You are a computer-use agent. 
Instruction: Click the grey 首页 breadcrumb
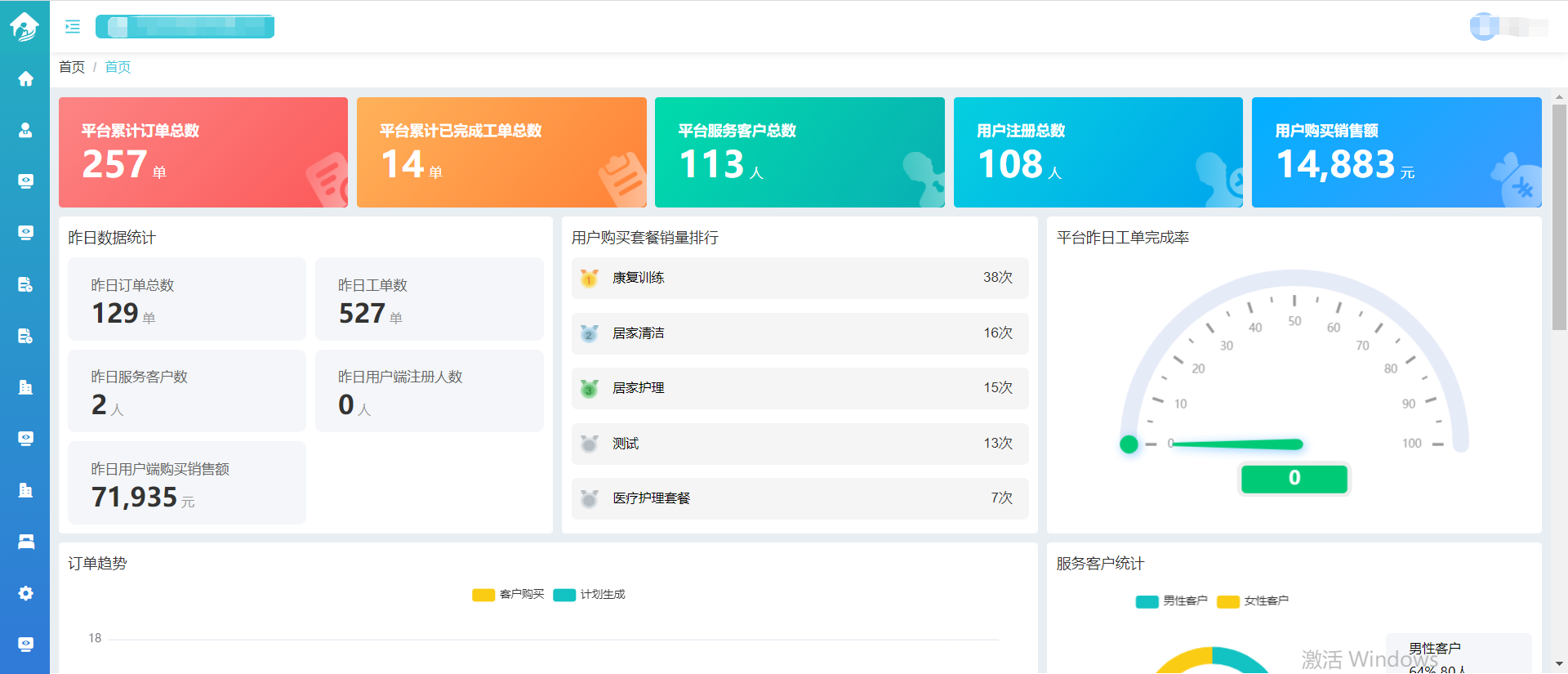click(72, 67)
